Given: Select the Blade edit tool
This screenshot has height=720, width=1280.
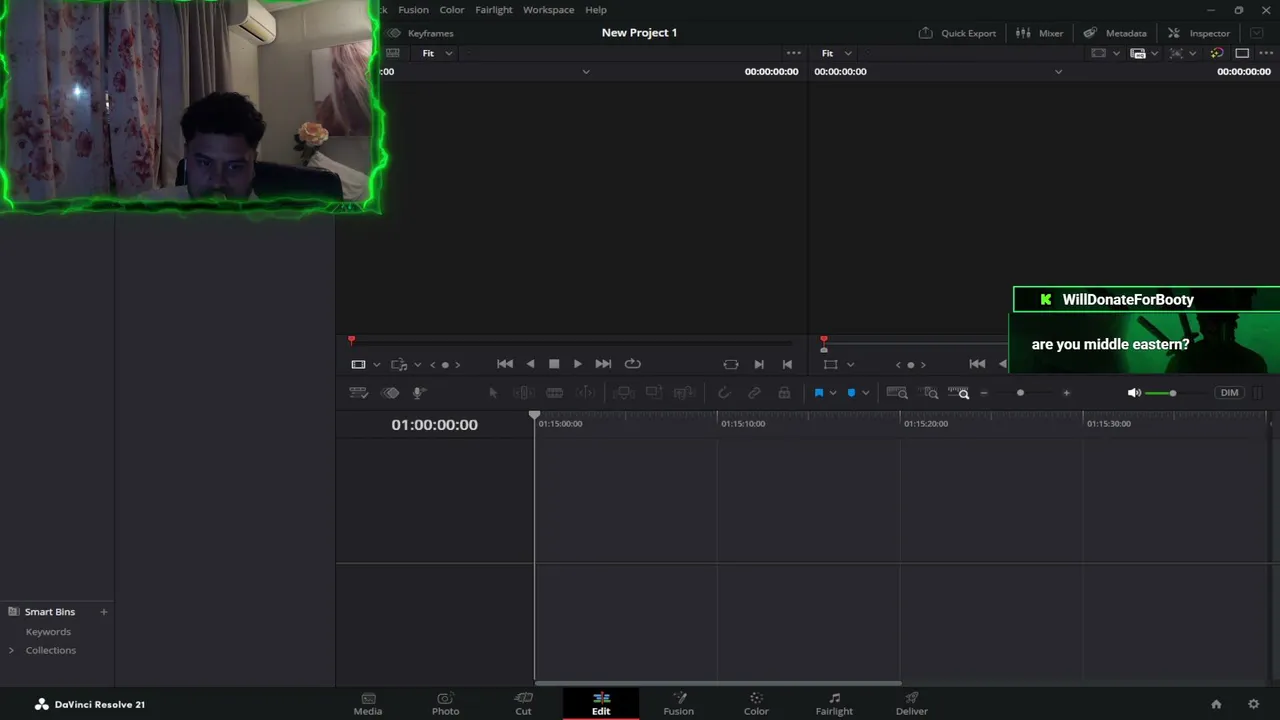Looking at the screenshot, I should pyautogui.click(x=585, y=393).
